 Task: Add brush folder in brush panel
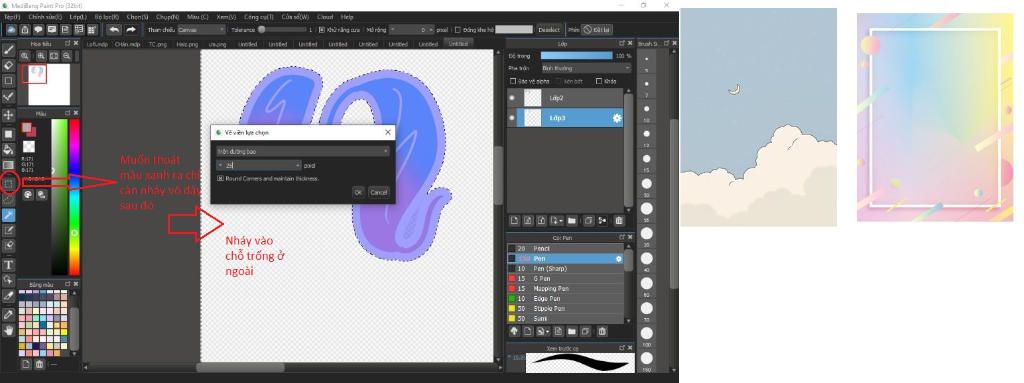pyautogui.click(x=571, y=331)
